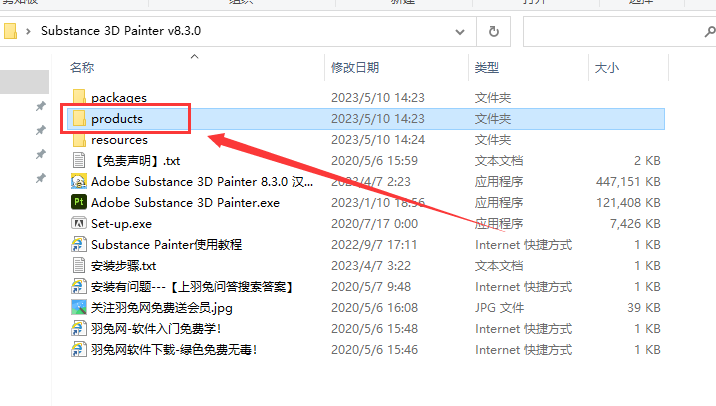Click the 2 KB size cell
Screen dimensions: 716x406
(x=647, y=161)
